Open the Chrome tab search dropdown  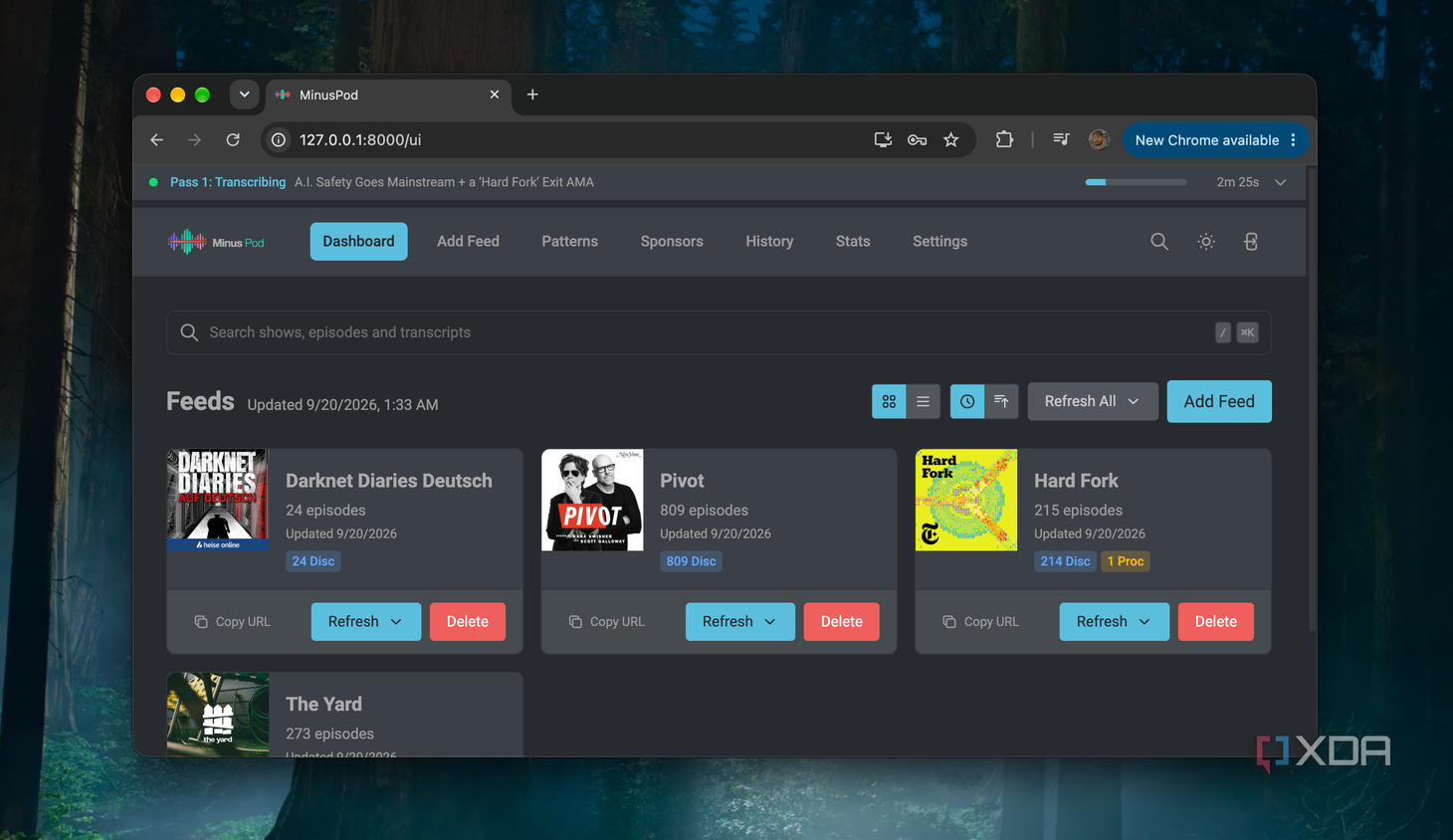(244, 95)
